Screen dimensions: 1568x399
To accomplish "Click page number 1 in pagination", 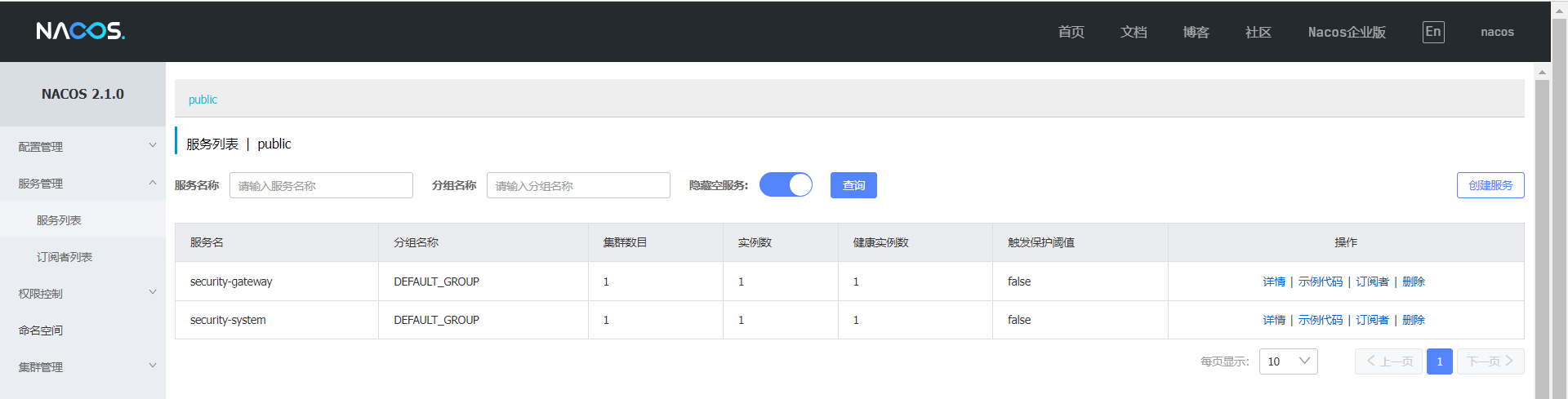I will pyautogui.click(x=1439, y=361).
